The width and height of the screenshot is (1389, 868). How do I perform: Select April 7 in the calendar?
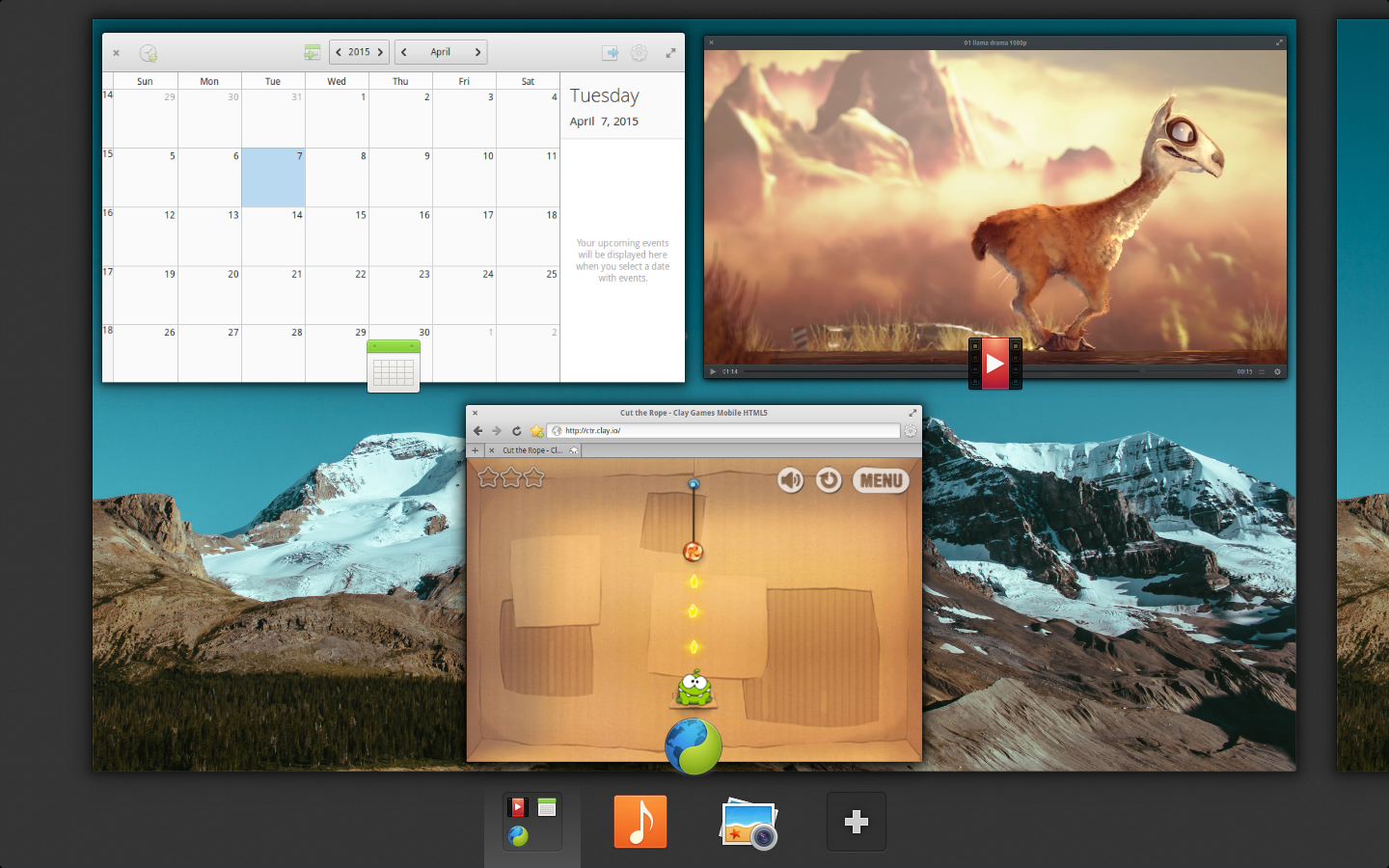(x=273, y=177)
